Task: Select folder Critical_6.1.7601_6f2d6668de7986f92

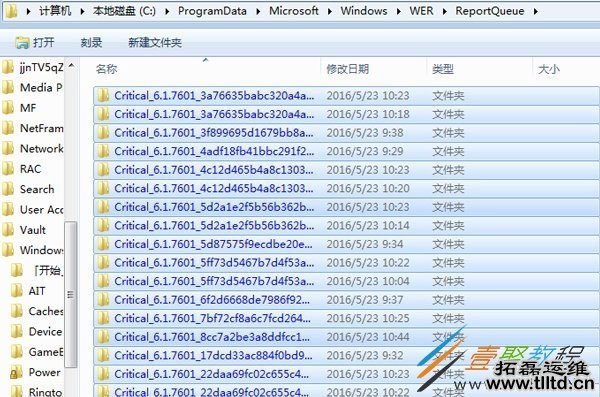Action: click(x=346, y=300)
